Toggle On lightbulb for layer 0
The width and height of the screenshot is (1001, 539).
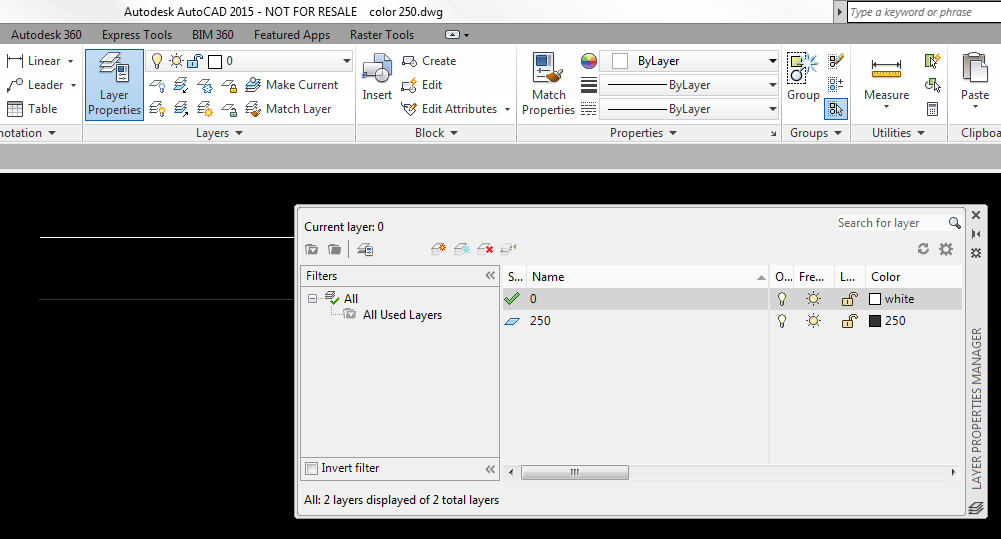pyautogui.click(x=781, y=299)
